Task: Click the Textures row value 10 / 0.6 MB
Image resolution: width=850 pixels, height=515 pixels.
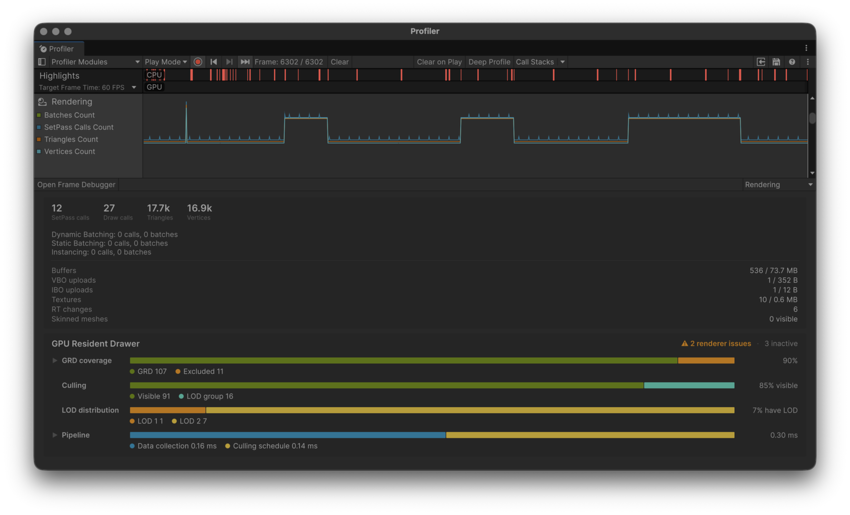Action: [x=778, y=300]
